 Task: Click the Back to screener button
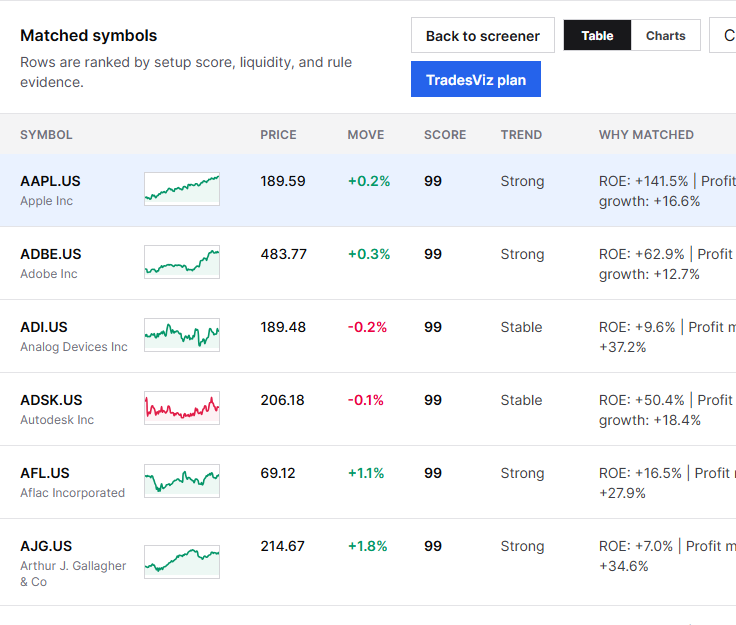click(x=483, y=36)
